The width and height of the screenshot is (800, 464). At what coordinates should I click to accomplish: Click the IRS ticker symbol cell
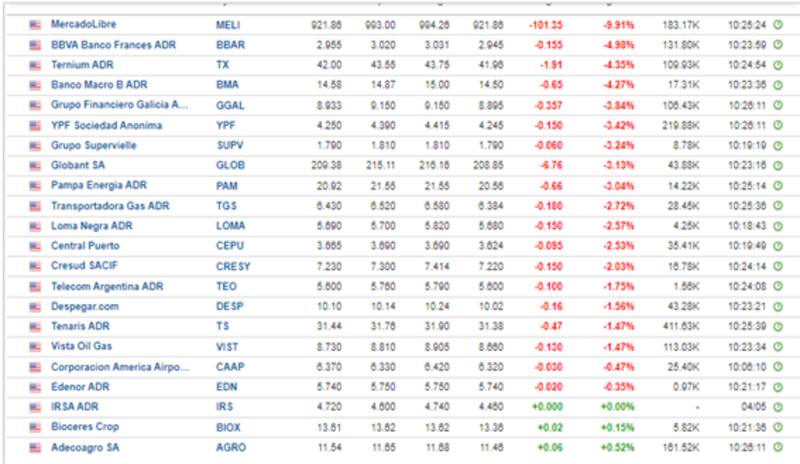pyautogui.click(x=224, y=406)
